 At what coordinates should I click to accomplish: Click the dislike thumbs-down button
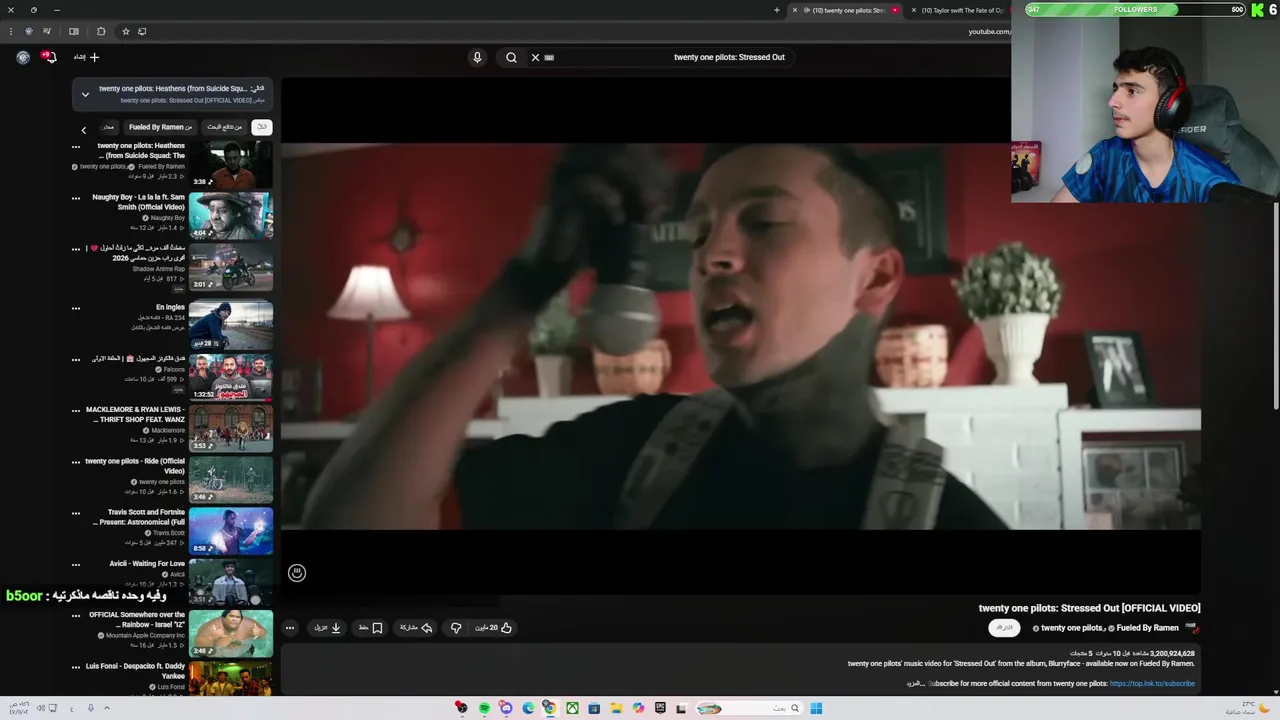(x=456, y=628)
